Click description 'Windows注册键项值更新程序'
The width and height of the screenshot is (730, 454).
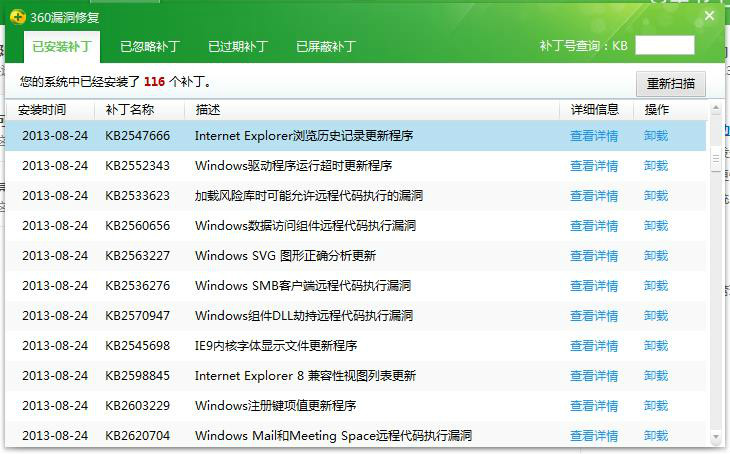[x=276, y=406]
